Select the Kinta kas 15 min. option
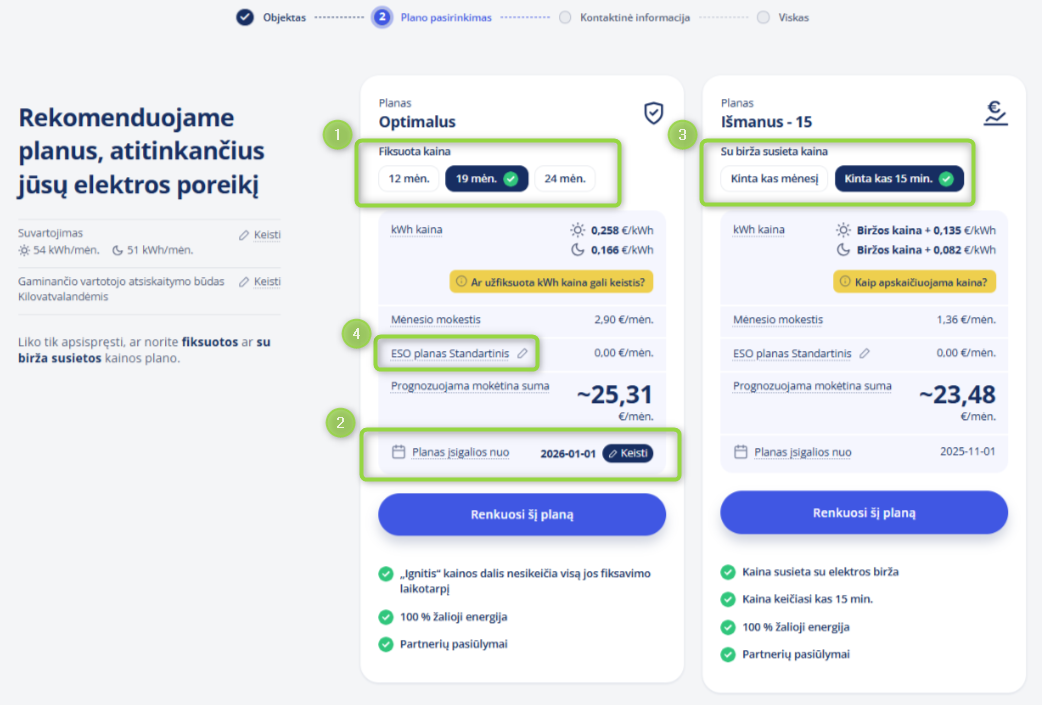Screen dimensions: 1042x705 click(899, 179)
